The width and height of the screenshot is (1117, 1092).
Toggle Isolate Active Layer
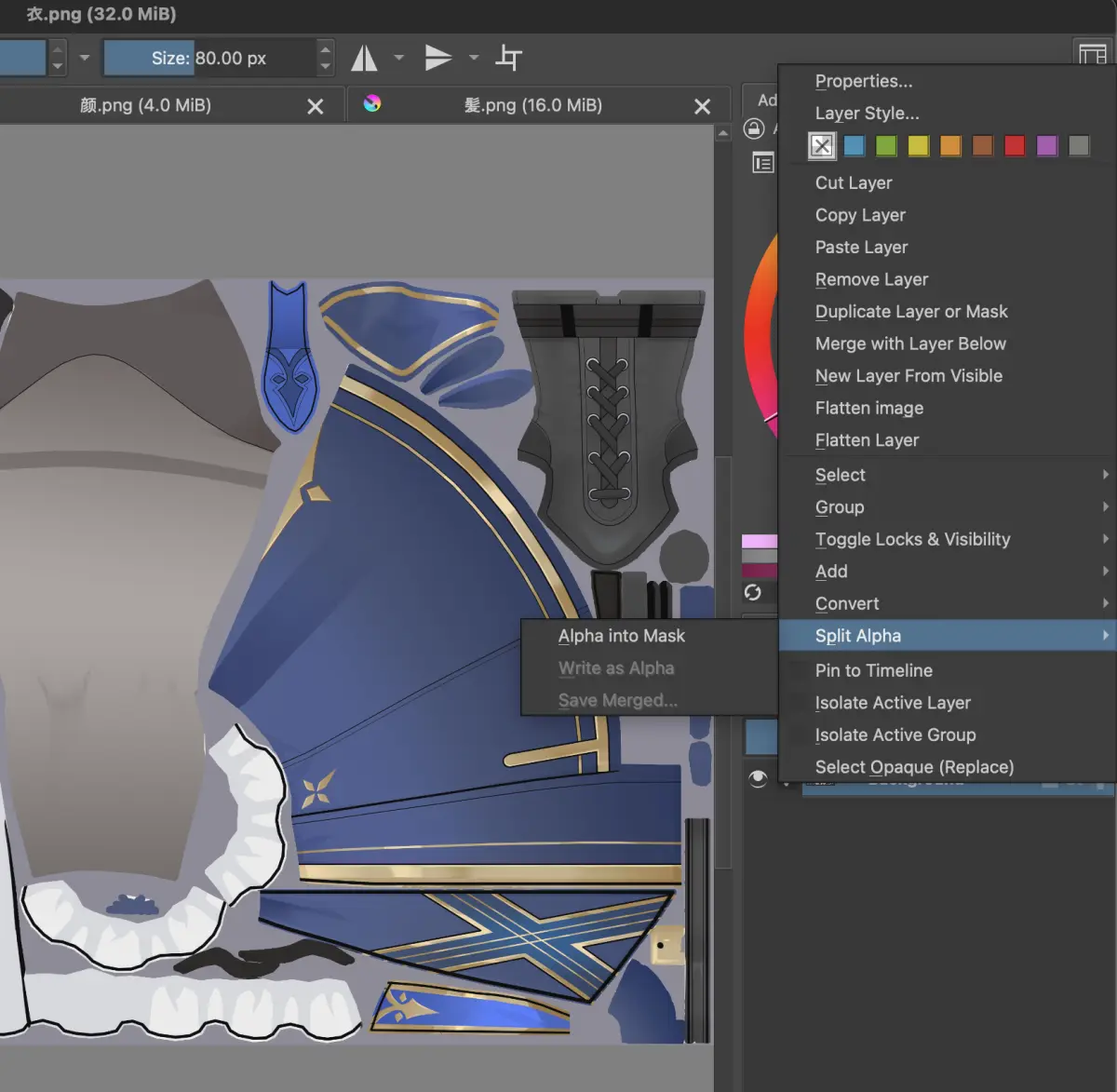coord(947,703)
